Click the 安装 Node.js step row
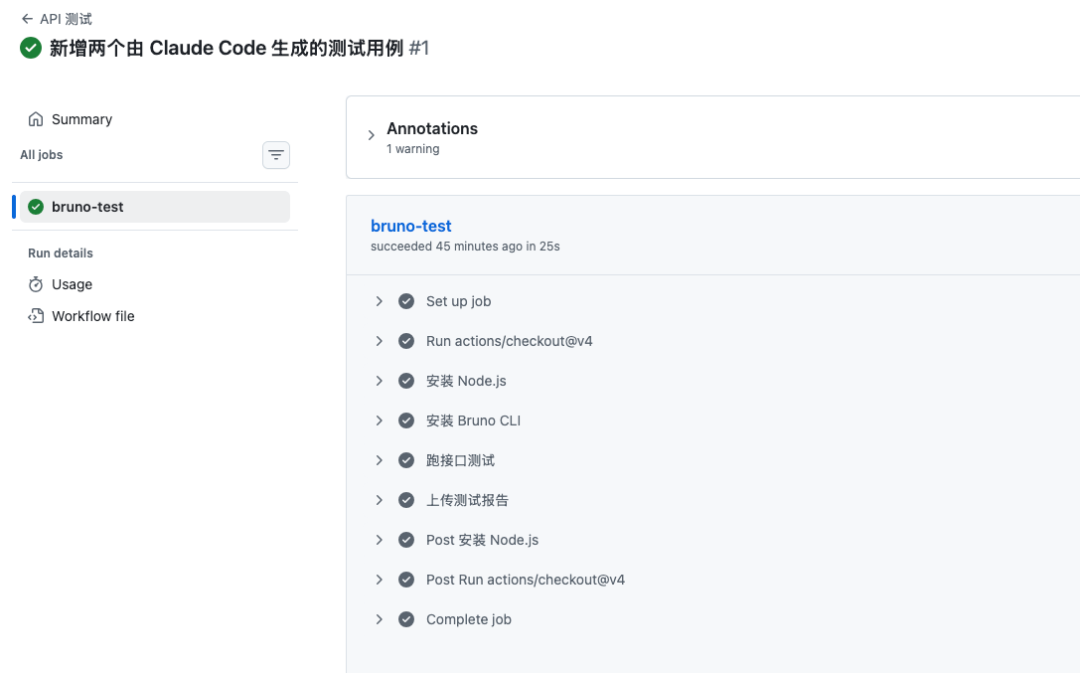The height and width of the screenshot is (673, 1080). (466, 381)
